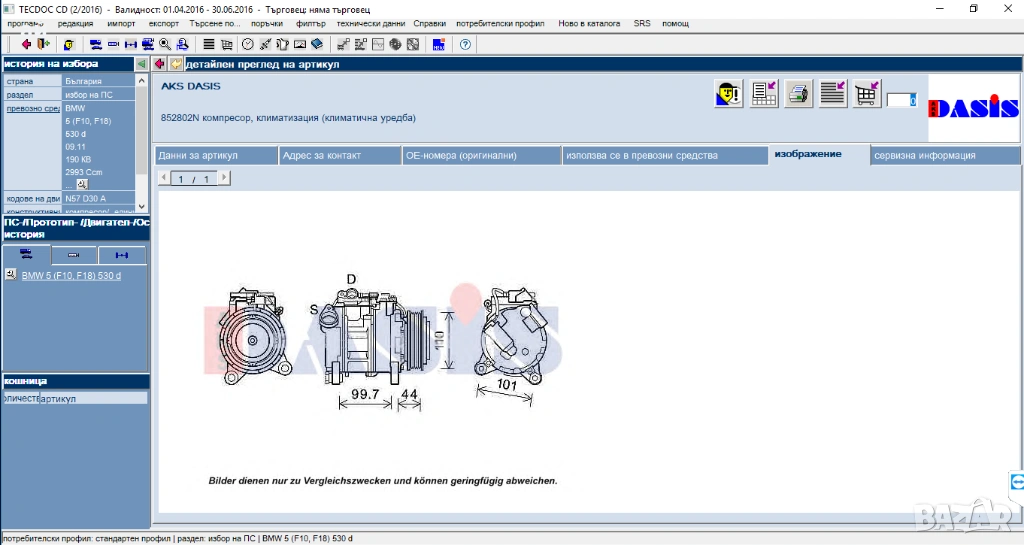Click the printer icon in article header
The image size is (1024, 545).
pos(798,93)
